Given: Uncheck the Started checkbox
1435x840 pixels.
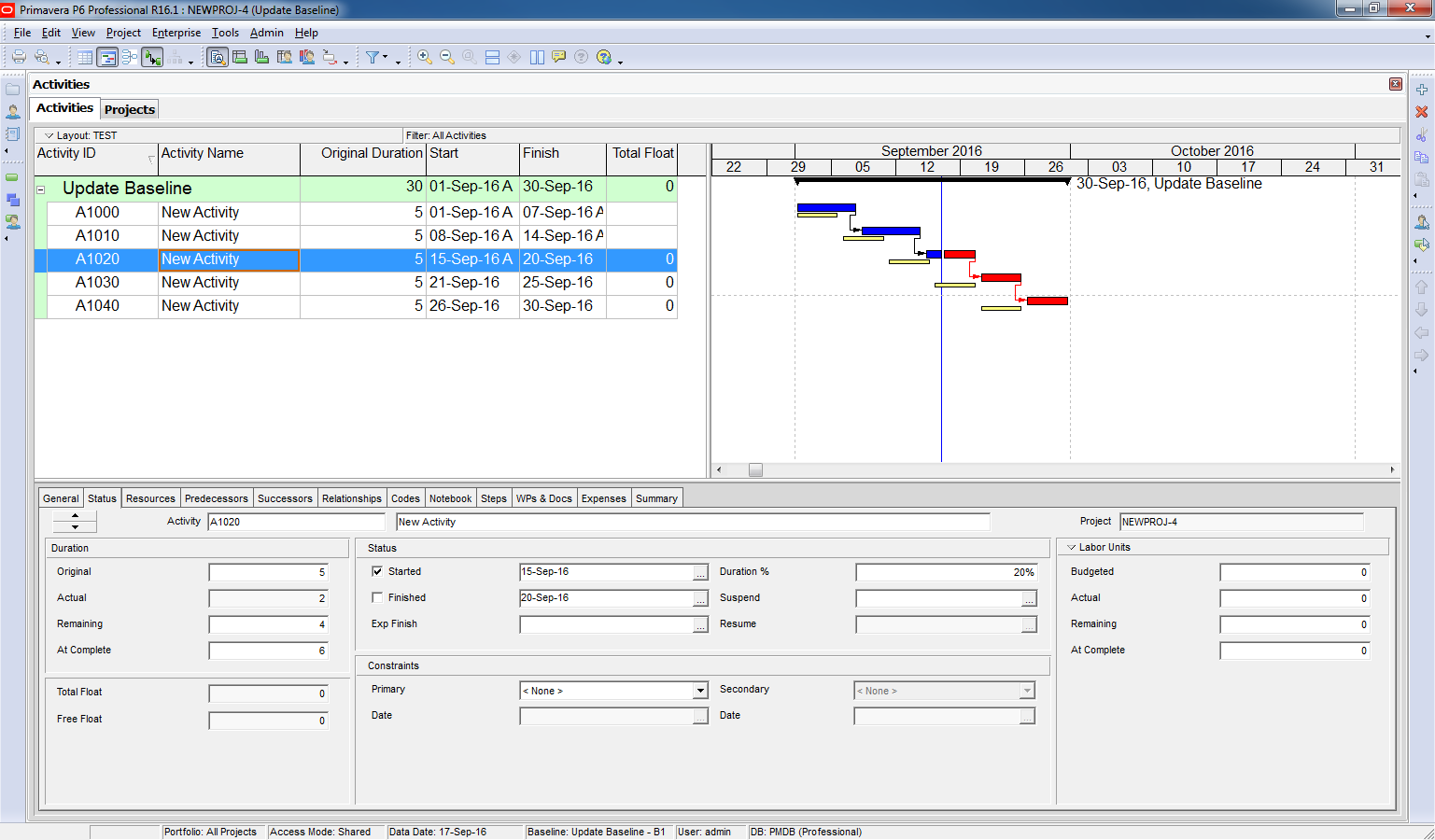Looking at the screenshot, I should 377,571.
